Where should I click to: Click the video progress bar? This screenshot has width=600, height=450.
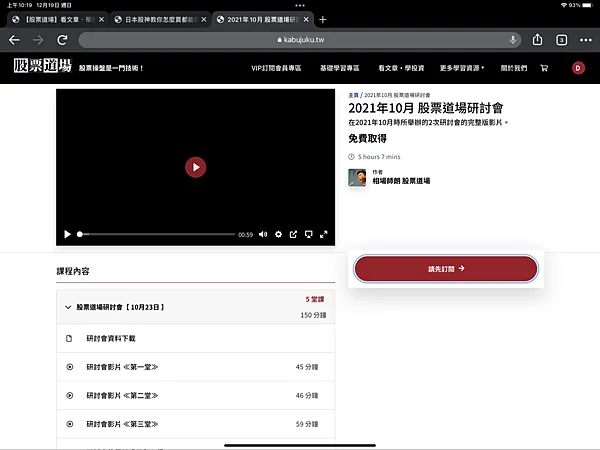click(156, 234)
